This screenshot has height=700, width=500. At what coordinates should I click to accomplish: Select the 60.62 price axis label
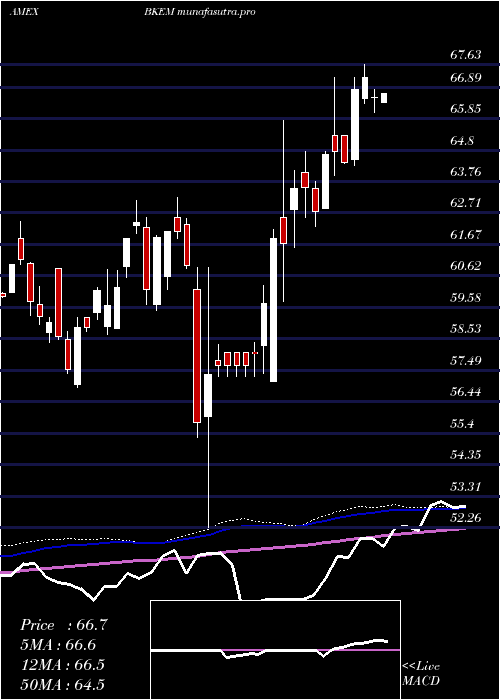click(x=466, y=266)
